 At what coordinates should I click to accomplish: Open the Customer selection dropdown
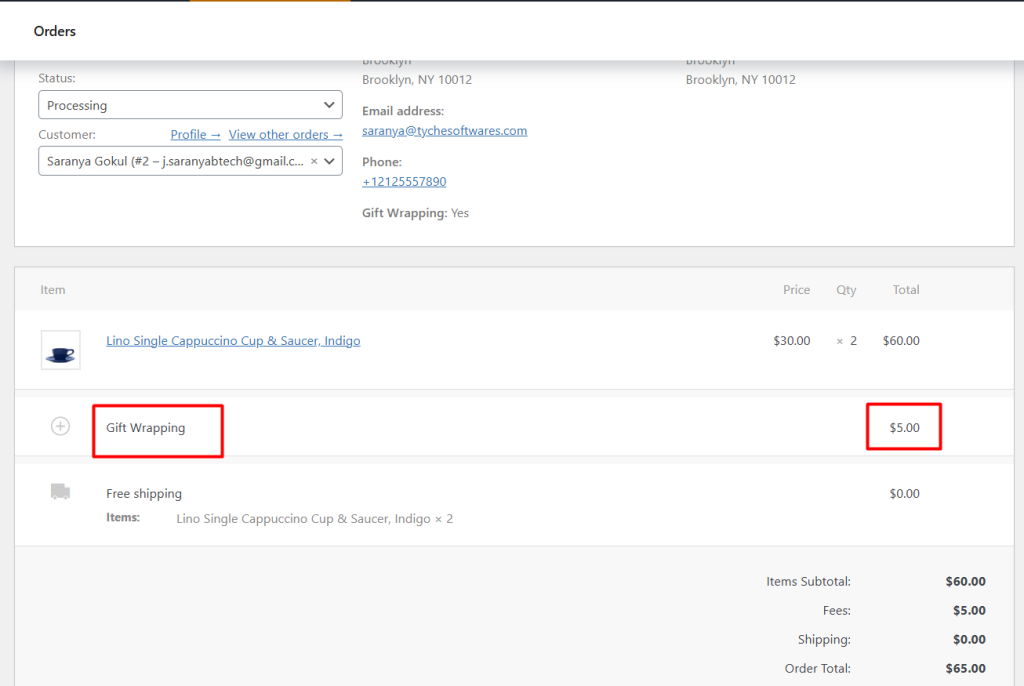click(x=190, y=161)
